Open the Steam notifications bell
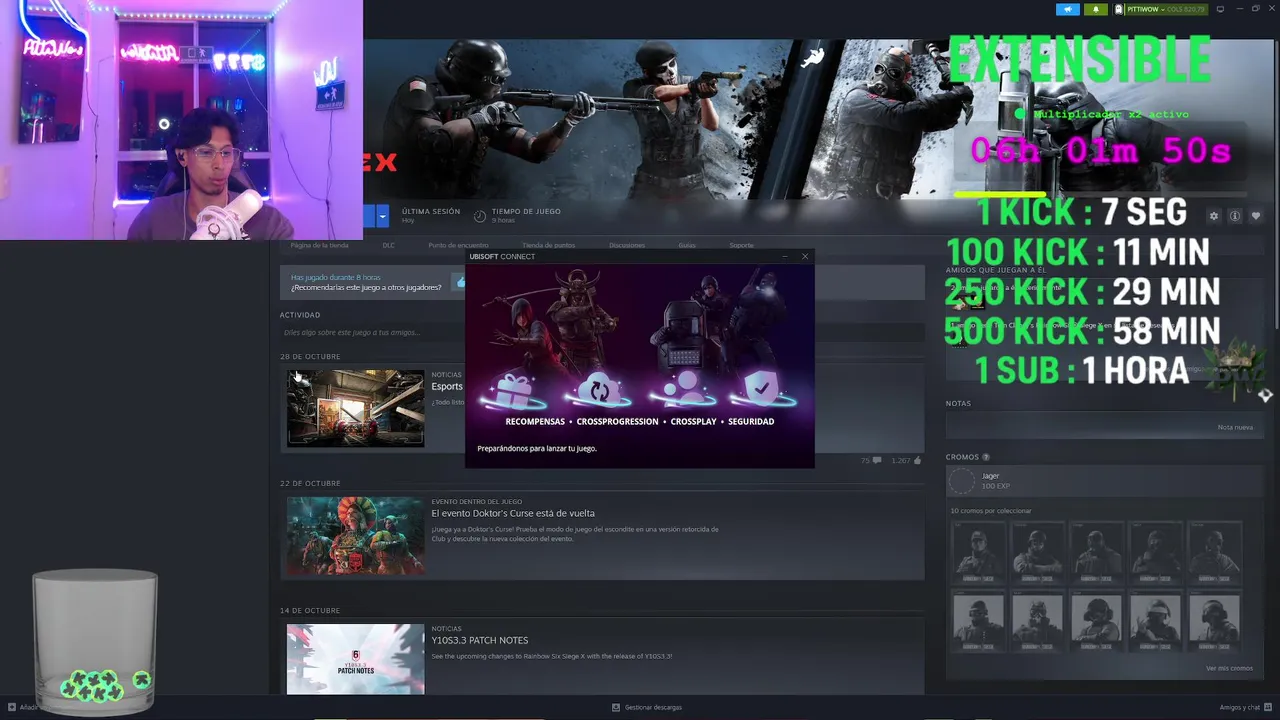The image size is (1280, 720). [x=1096, y=9]
